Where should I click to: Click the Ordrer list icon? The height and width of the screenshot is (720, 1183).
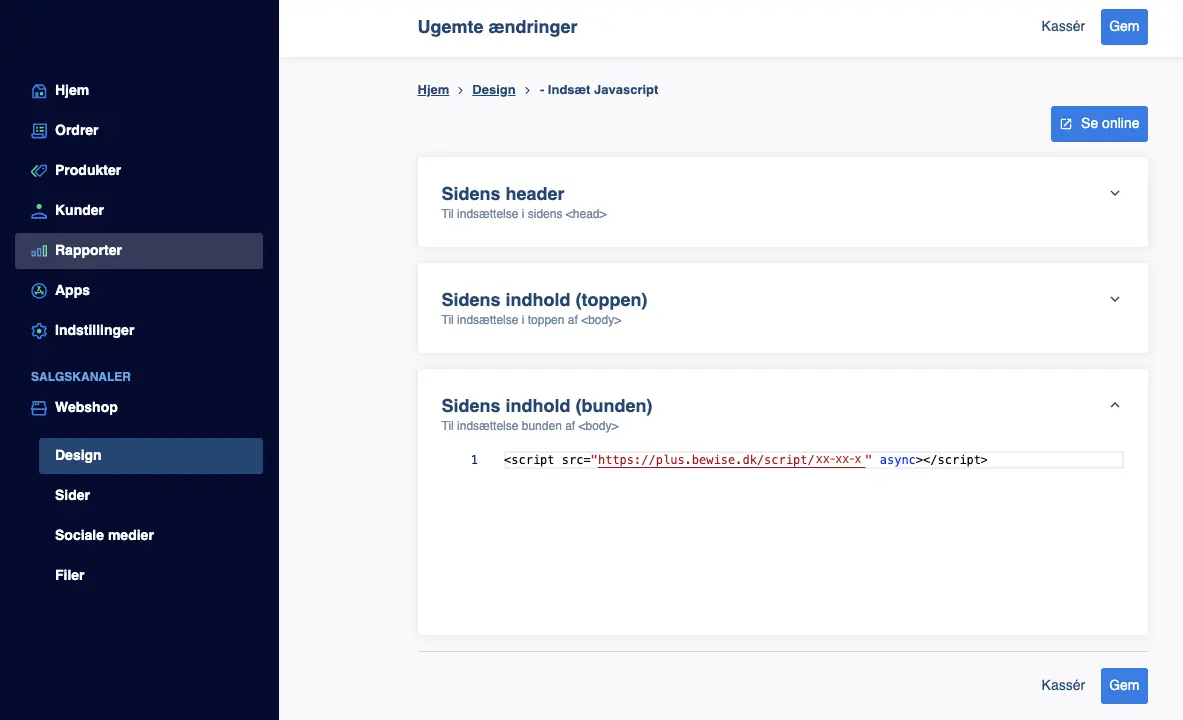tap(39, 131)
